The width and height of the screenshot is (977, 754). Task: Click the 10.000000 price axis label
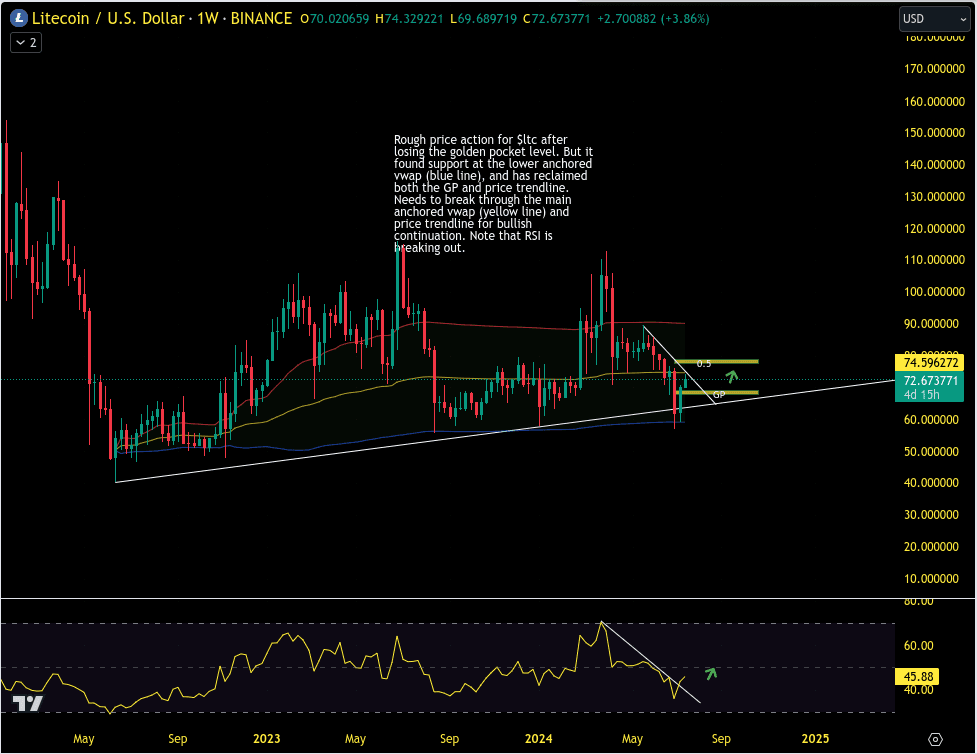point(931,579)
